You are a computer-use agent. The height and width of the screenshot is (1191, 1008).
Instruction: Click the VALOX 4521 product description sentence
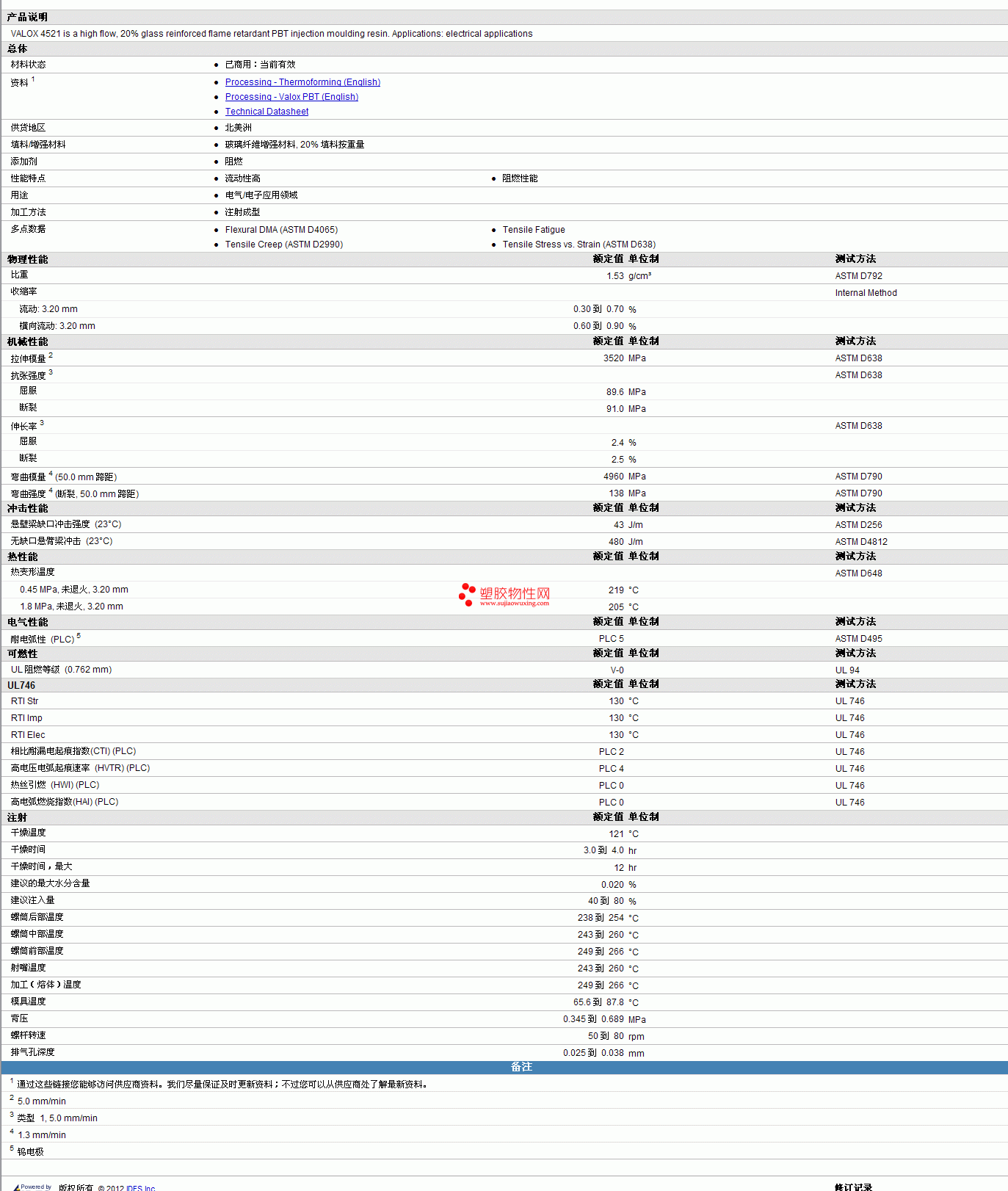point(272,34)
